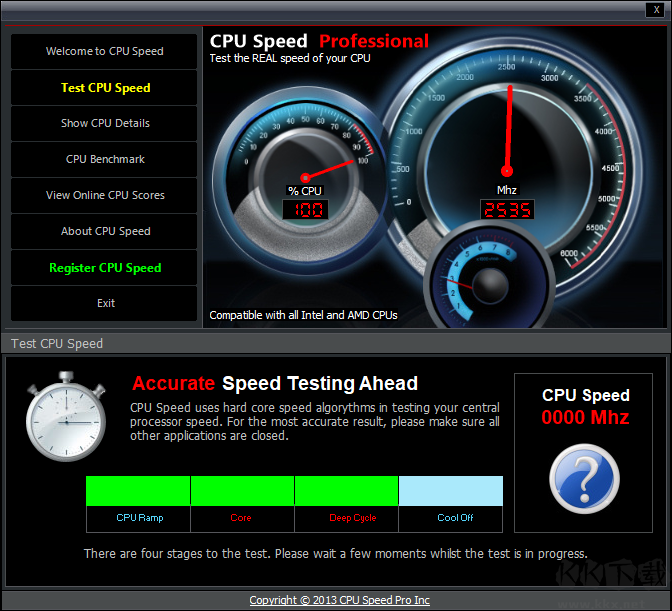The image size is (672, 611).
Task: Click the Core green progress segment
Action: point(242,491)
